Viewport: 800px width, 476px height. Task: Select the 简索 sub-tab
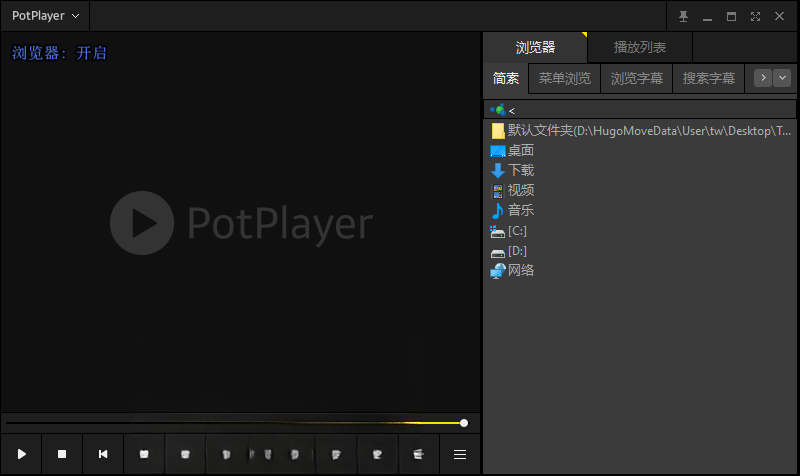tap(506, 78)
